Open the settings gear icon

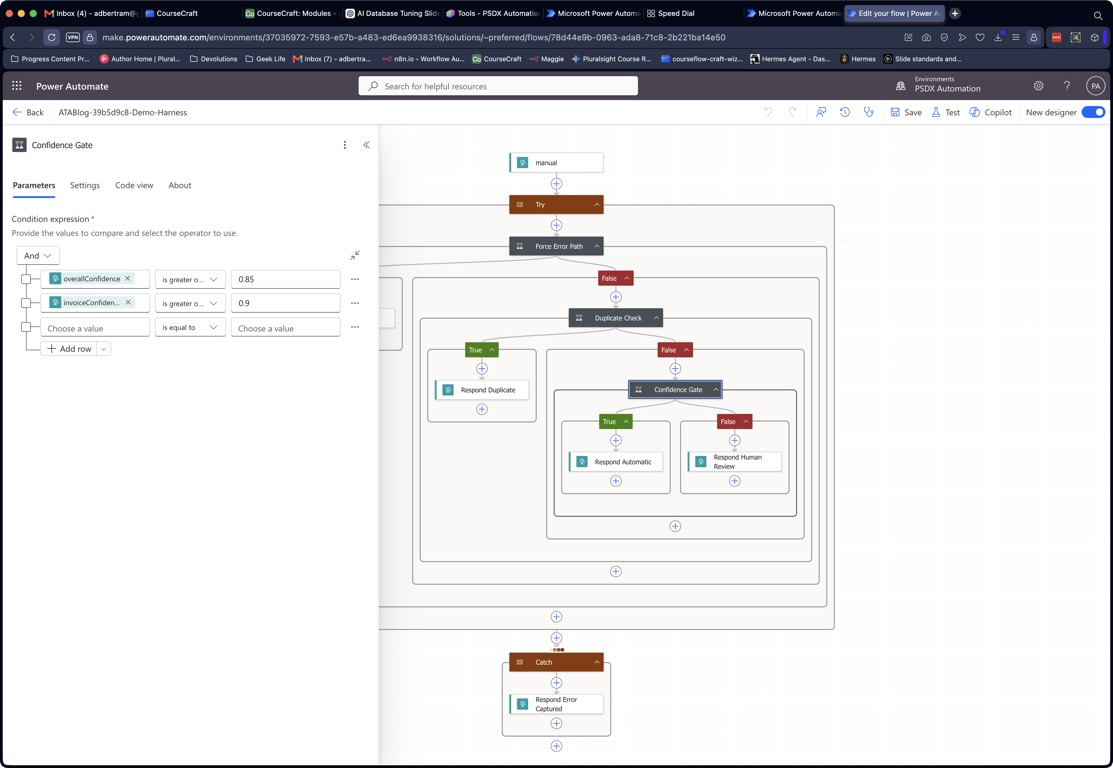pos(1038,86)
